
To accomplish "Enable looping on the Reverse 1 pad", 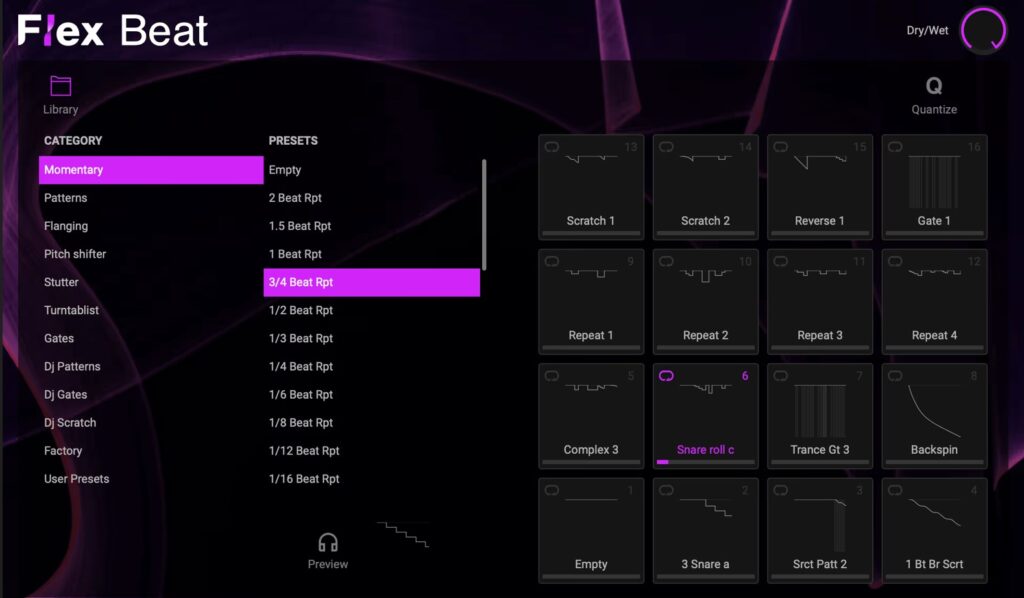I will point(780,147).
